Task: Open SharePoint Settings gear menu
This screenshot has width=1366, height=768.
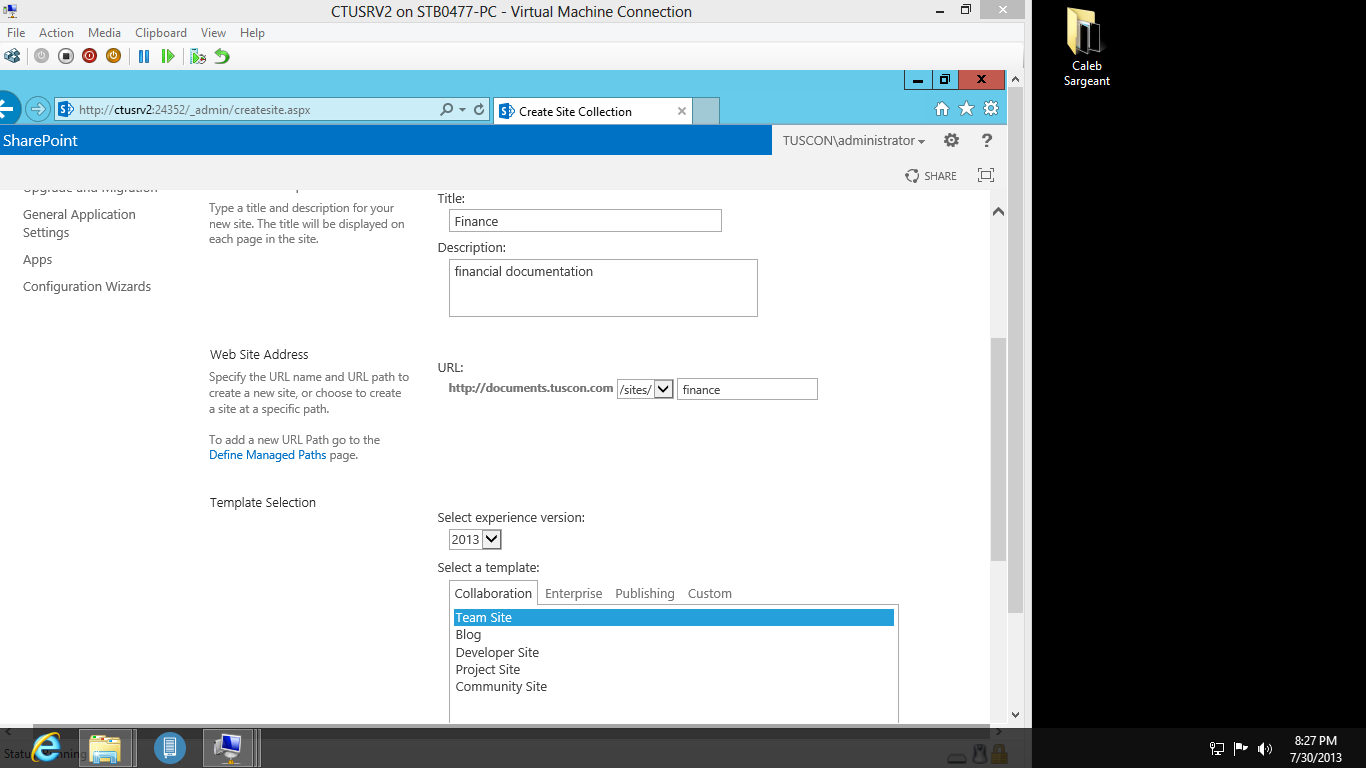Action: point(951,140)
